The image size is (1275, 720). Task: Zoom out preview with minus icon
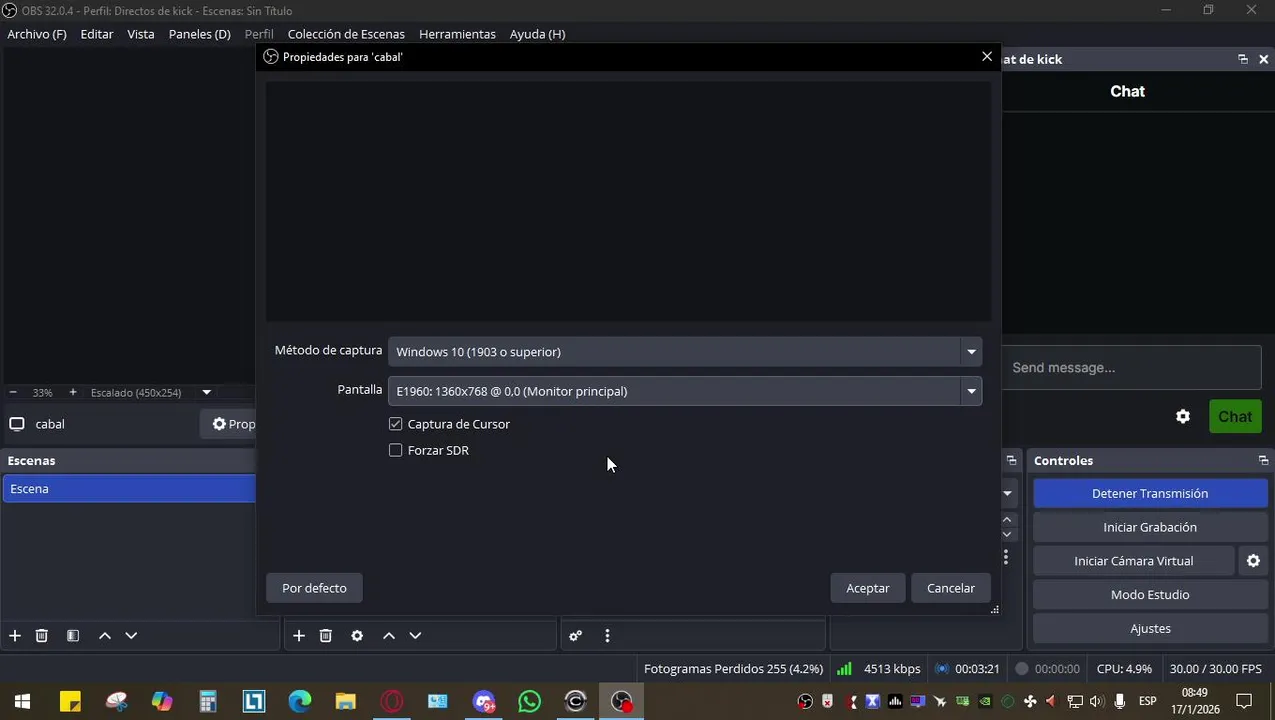point(13,392)
